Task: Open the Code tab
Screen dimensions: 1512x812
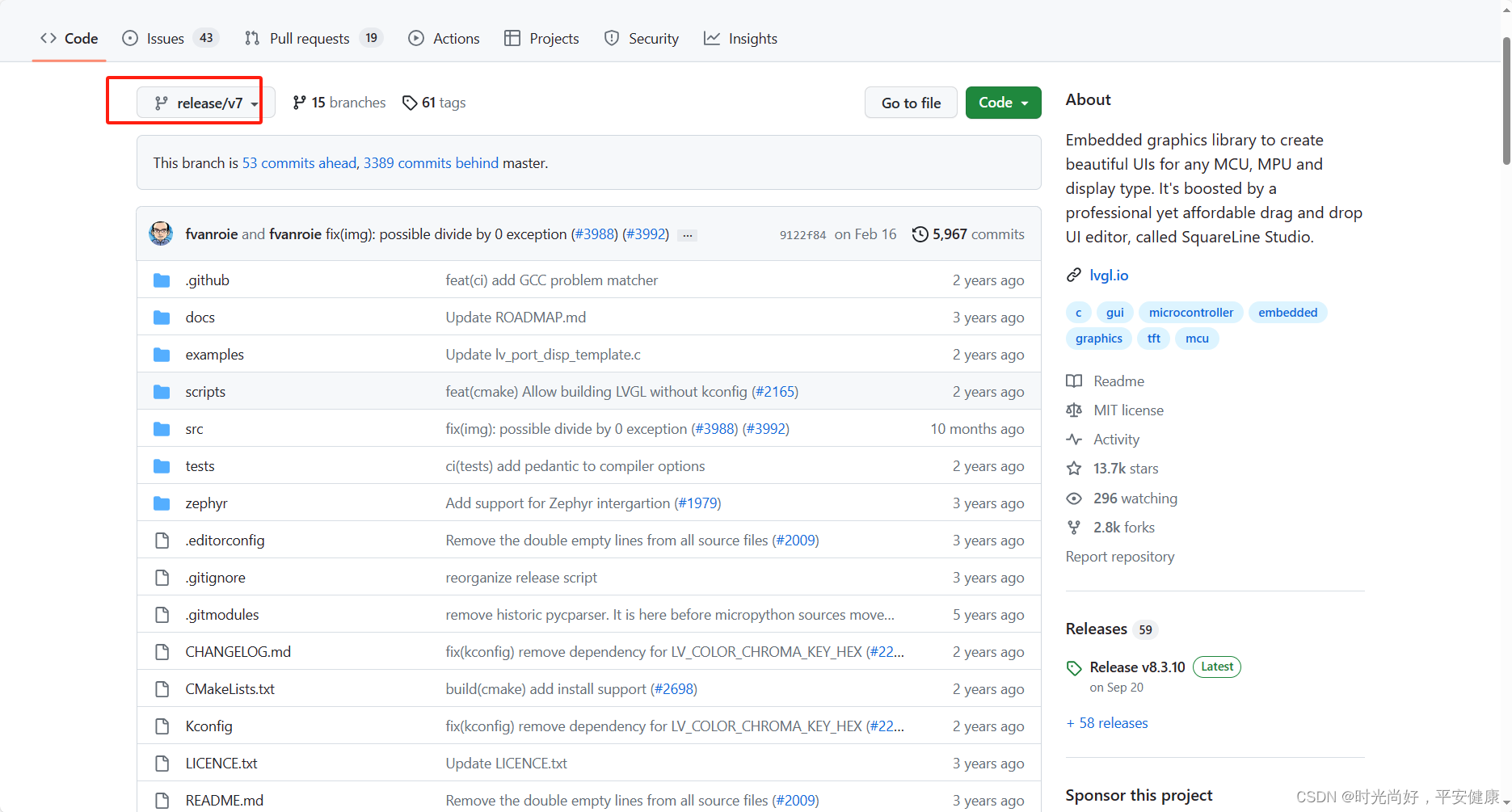Action: [x=69, y=39]
